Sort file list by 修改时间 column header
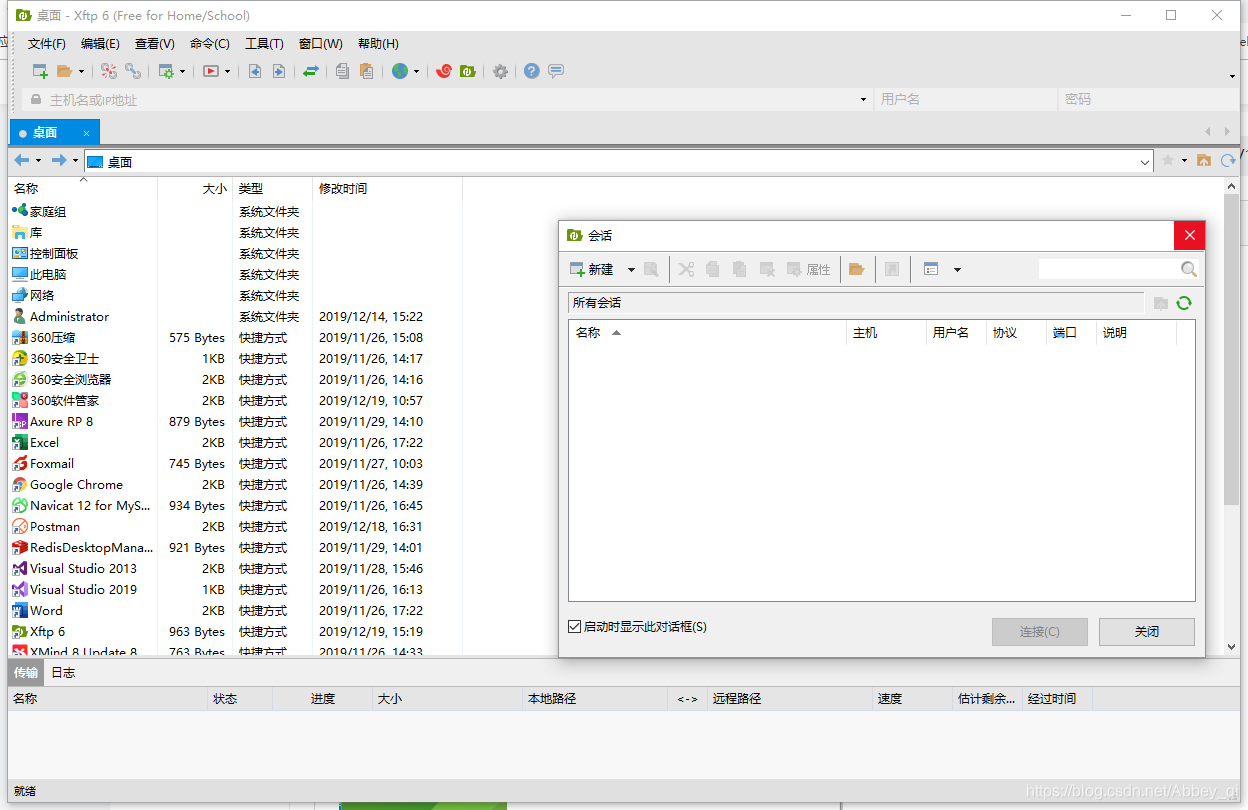Screen dimensions: 1248x810 [387, 188]
